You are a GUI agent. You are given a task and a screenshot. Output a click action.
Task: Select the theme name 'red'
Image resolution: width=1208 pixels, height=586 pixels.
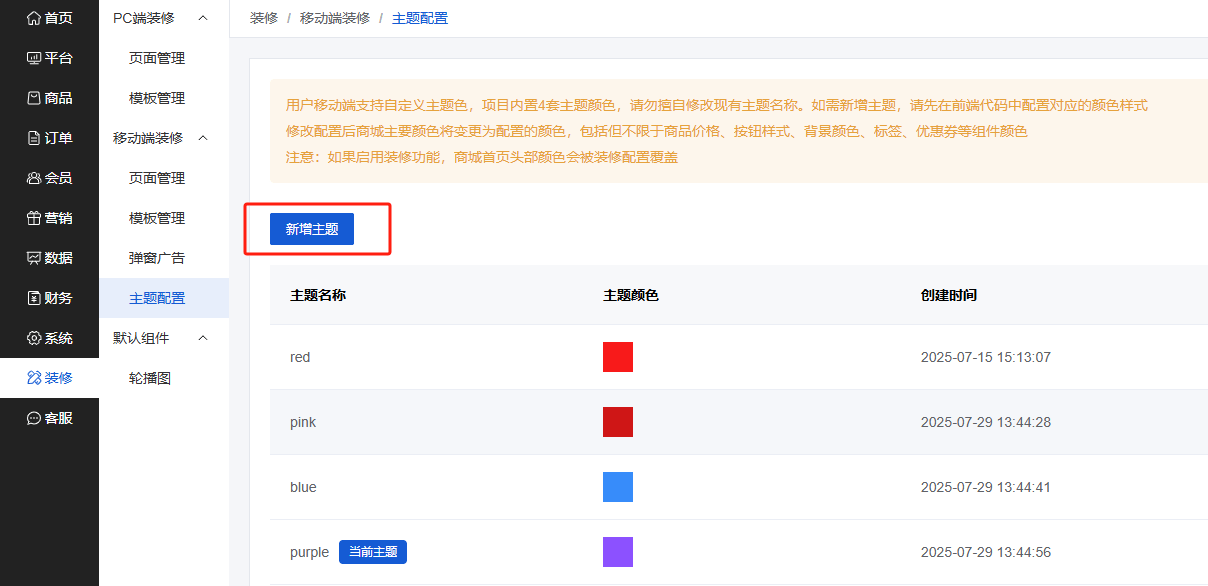point(300,357)
